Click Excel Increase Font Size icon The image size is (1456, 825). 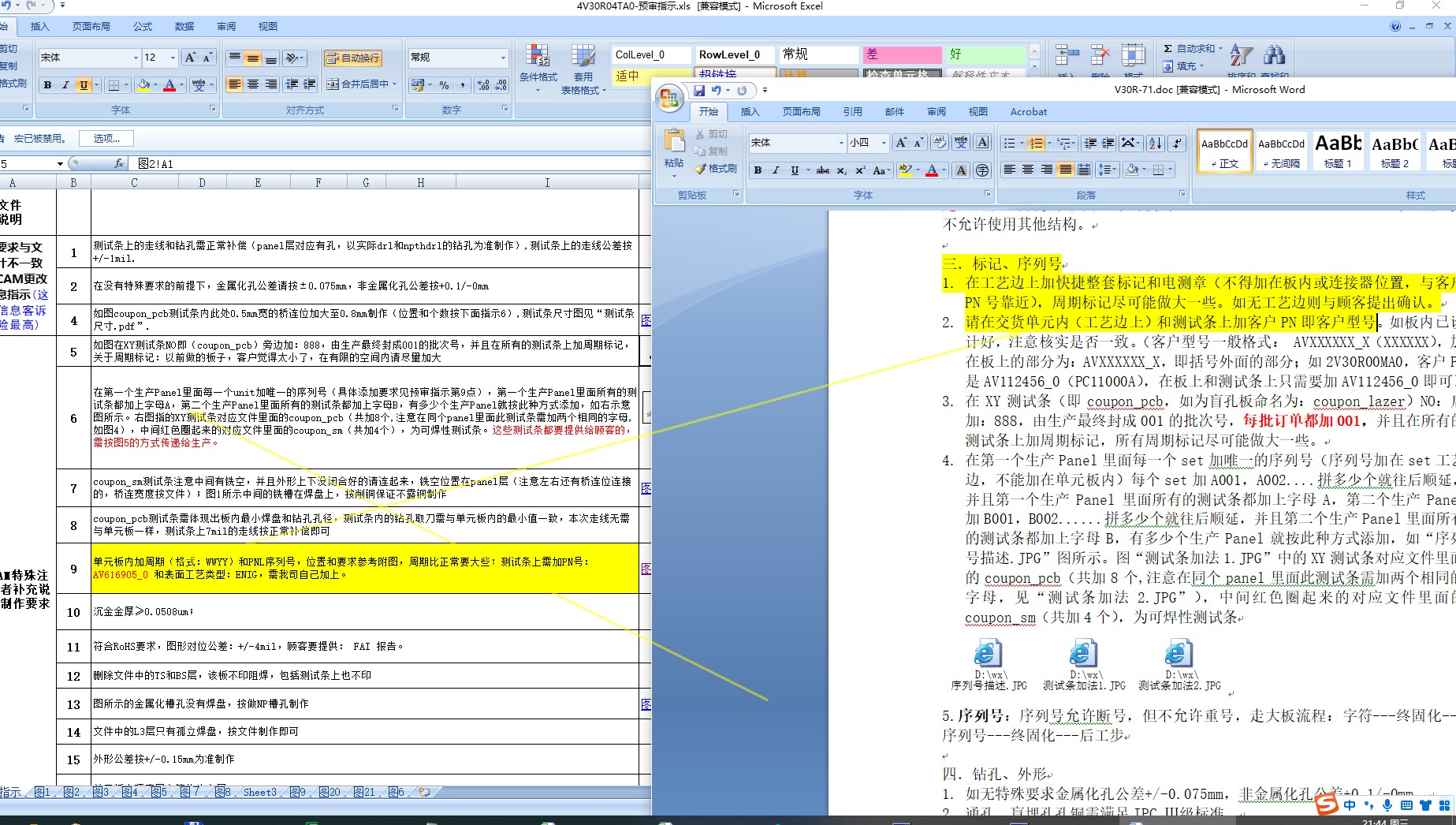[x=190, y=58]
